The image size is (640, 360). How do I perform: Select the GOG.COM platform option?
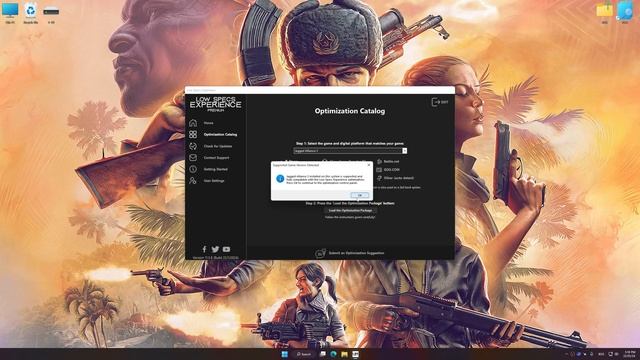388,170
